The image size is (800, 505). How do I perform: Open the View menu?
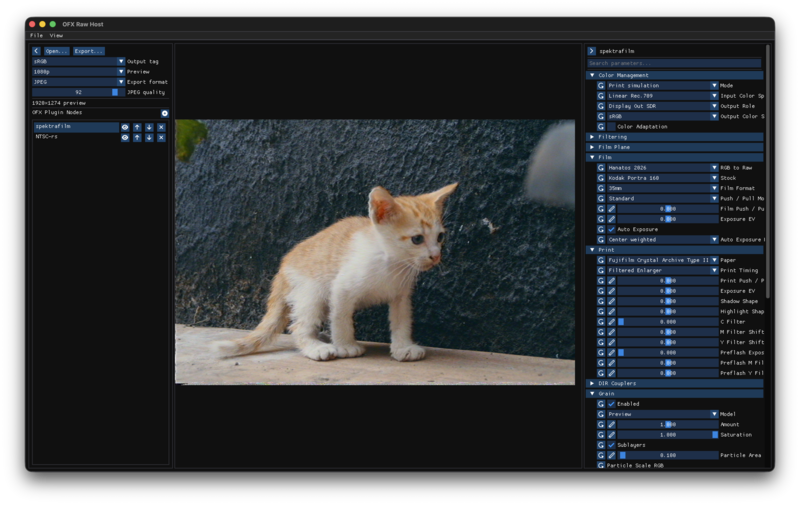click(56, 36)
